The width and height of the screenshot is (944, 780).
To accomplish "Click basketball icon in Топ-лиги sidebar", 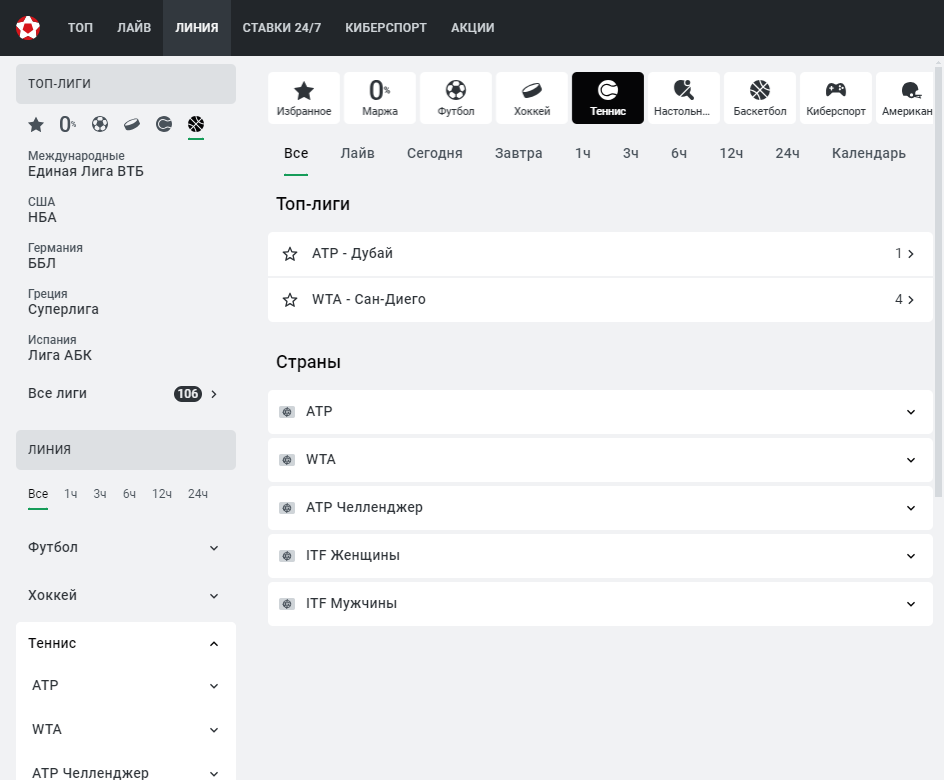I will tap(196, 125).
